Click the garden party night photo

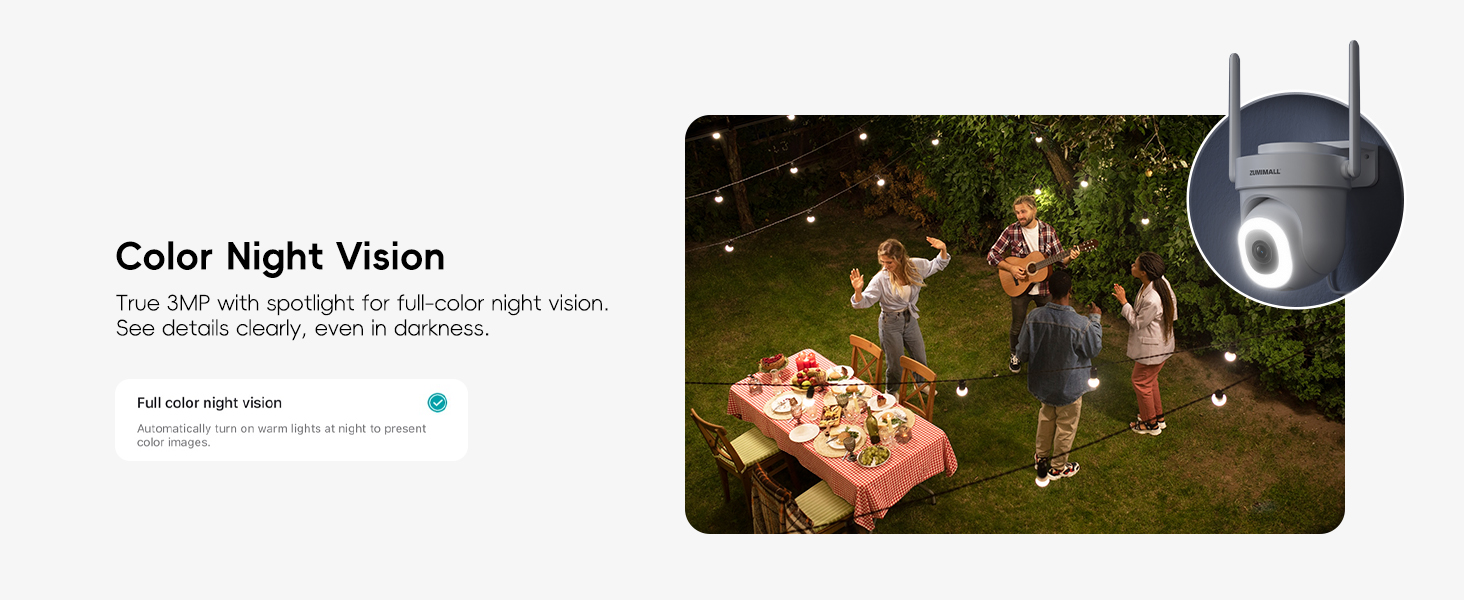pyautogui.click(x=1014, y=324)
